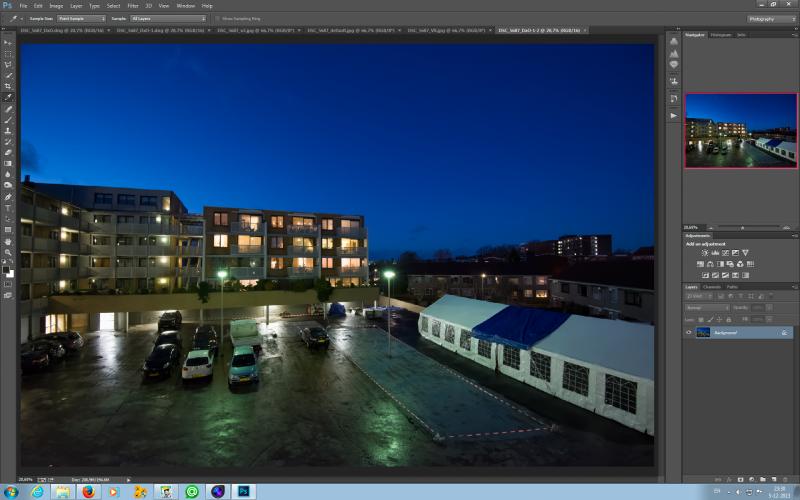Viewport: 800px width, 500px height.
Task: Add an Exposure adjustment
Action: tap(735, 253)
